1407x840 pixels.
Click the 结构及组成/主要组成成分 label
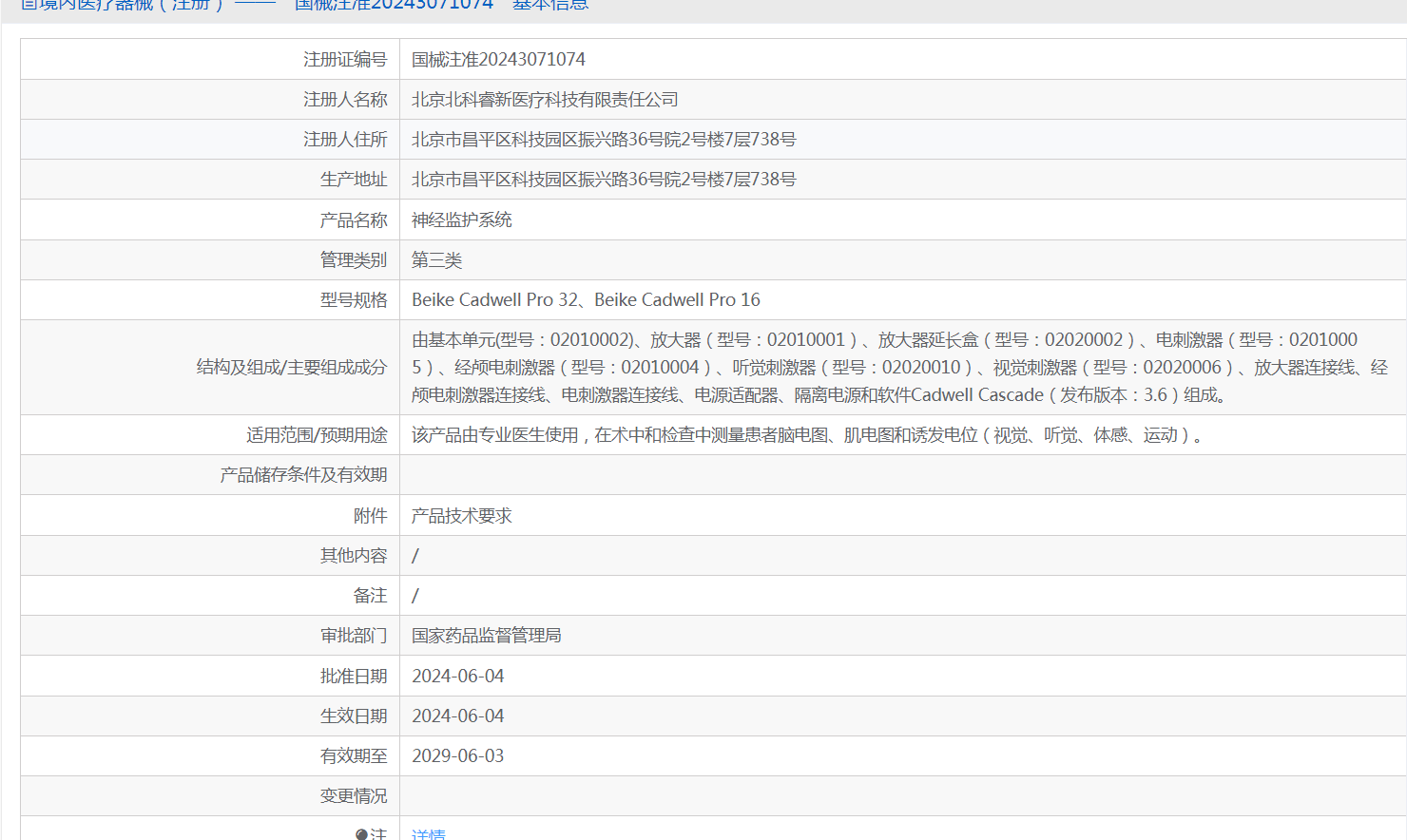tap(292, 367)
